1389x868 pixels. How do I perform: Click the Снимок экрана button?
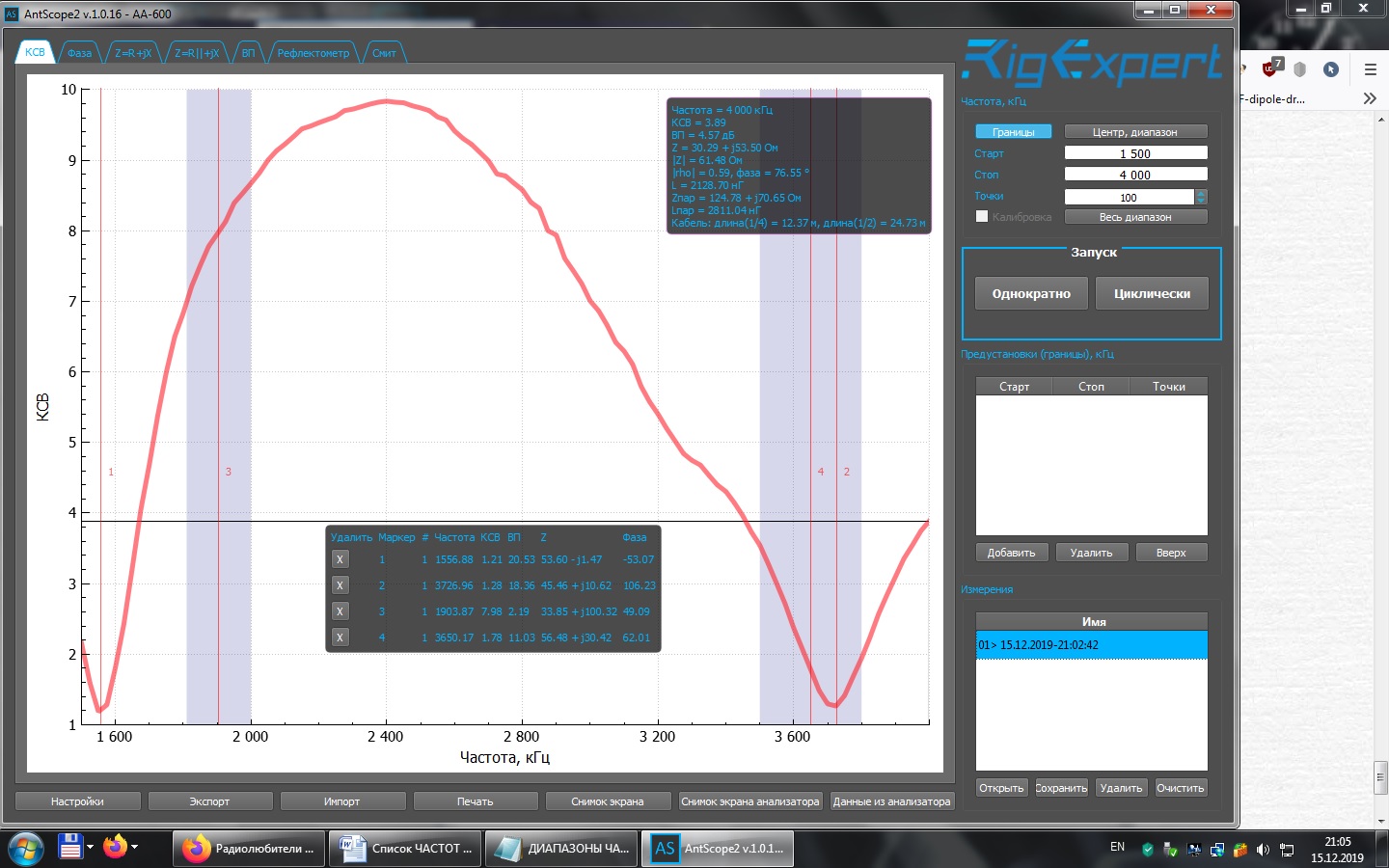coord(607,801)
